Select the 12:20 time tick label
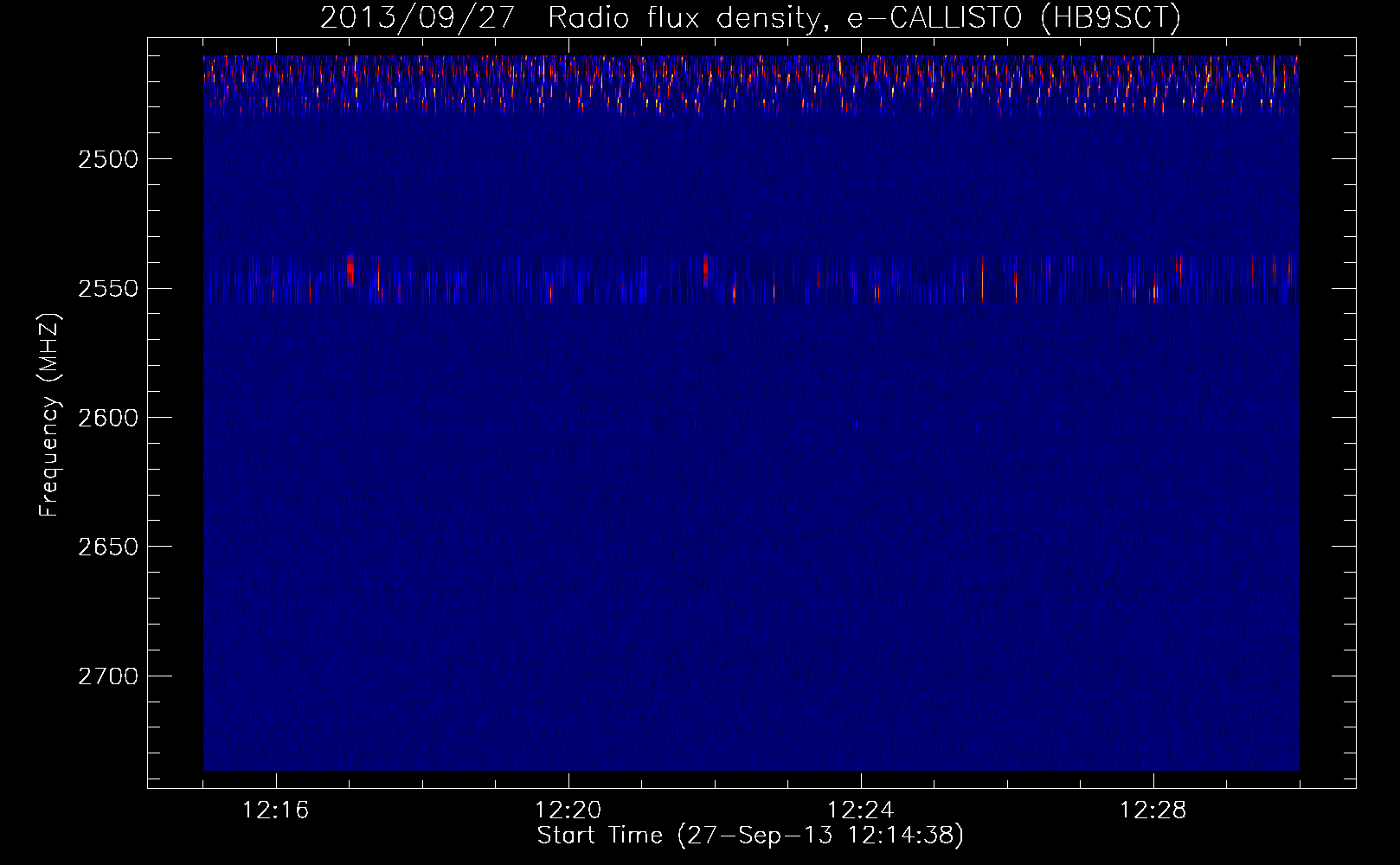Viewport: 1400px width, 865px height. tap(568, 811)
